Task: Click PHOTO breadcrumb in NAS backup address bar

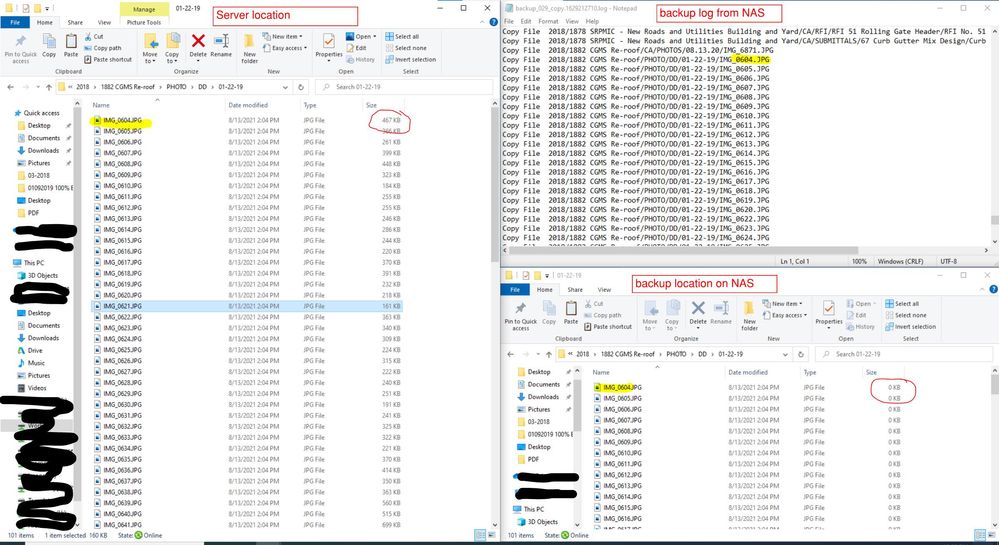Action: pos(661,353)
